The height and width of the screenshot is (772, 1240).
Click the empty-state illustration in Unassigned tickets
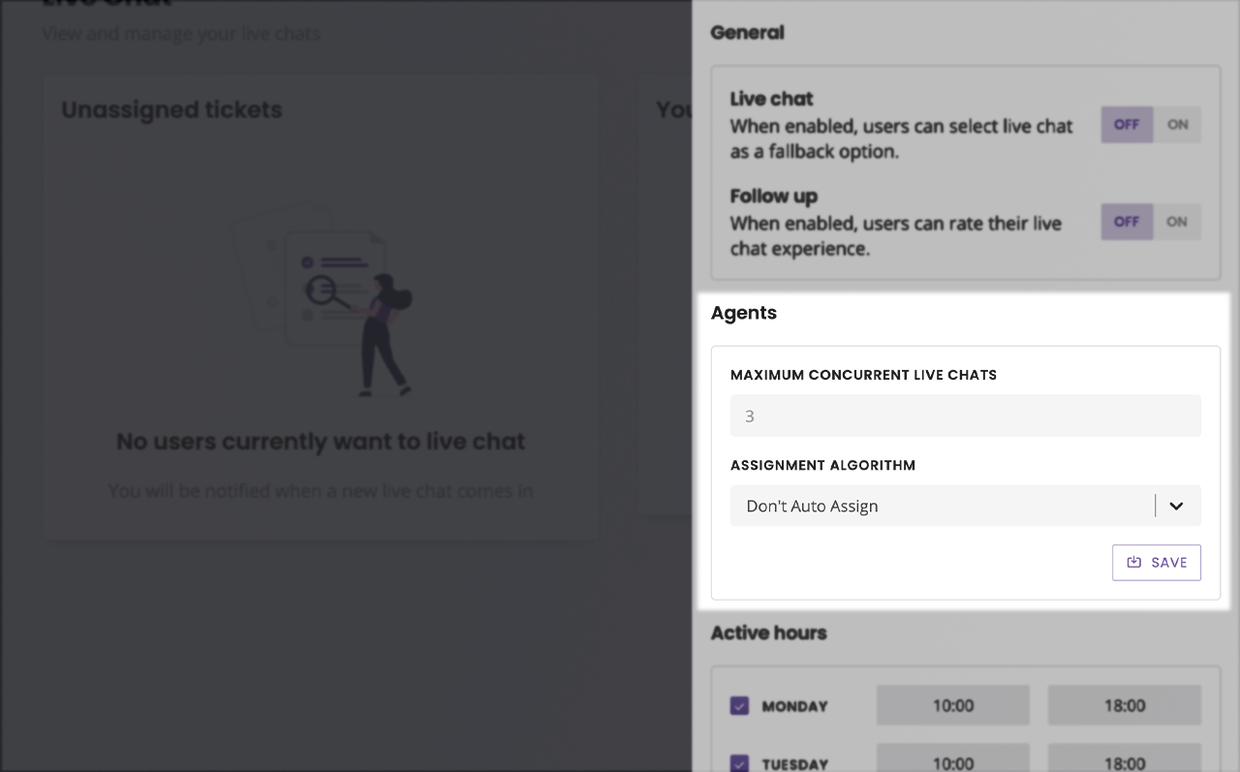pos(322,300)
